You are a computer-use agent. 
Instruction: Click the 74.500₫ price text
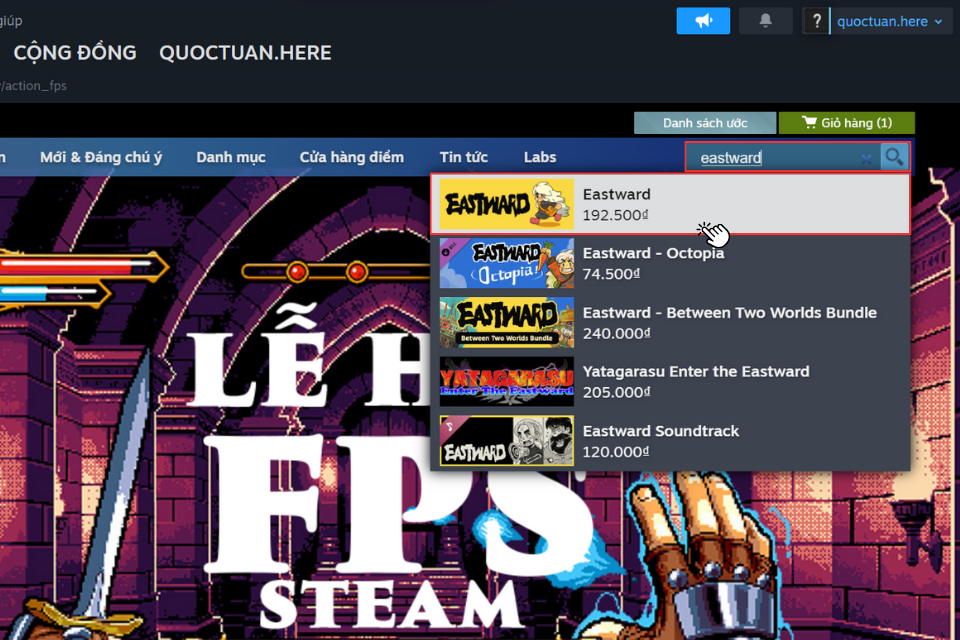[611, 274]
